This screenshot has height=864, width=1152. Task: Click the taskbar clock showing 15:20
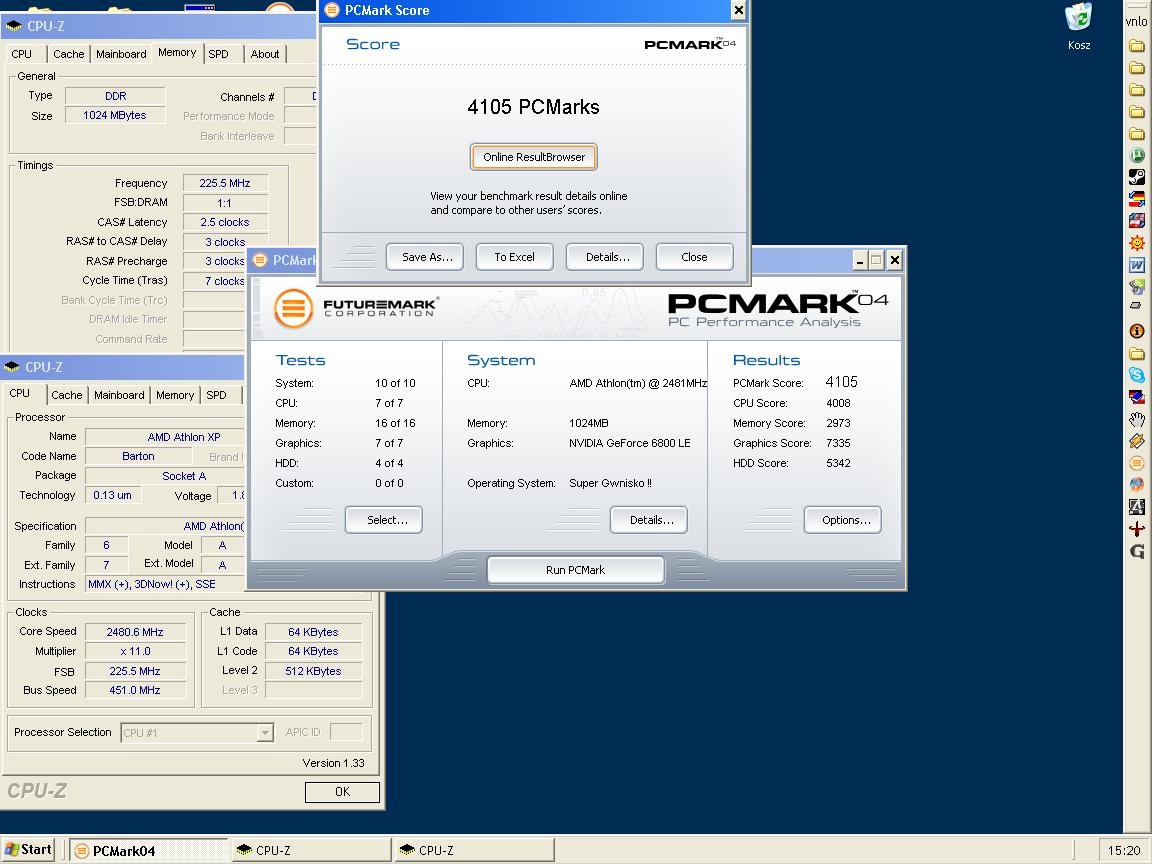[x=1123, y=851]
